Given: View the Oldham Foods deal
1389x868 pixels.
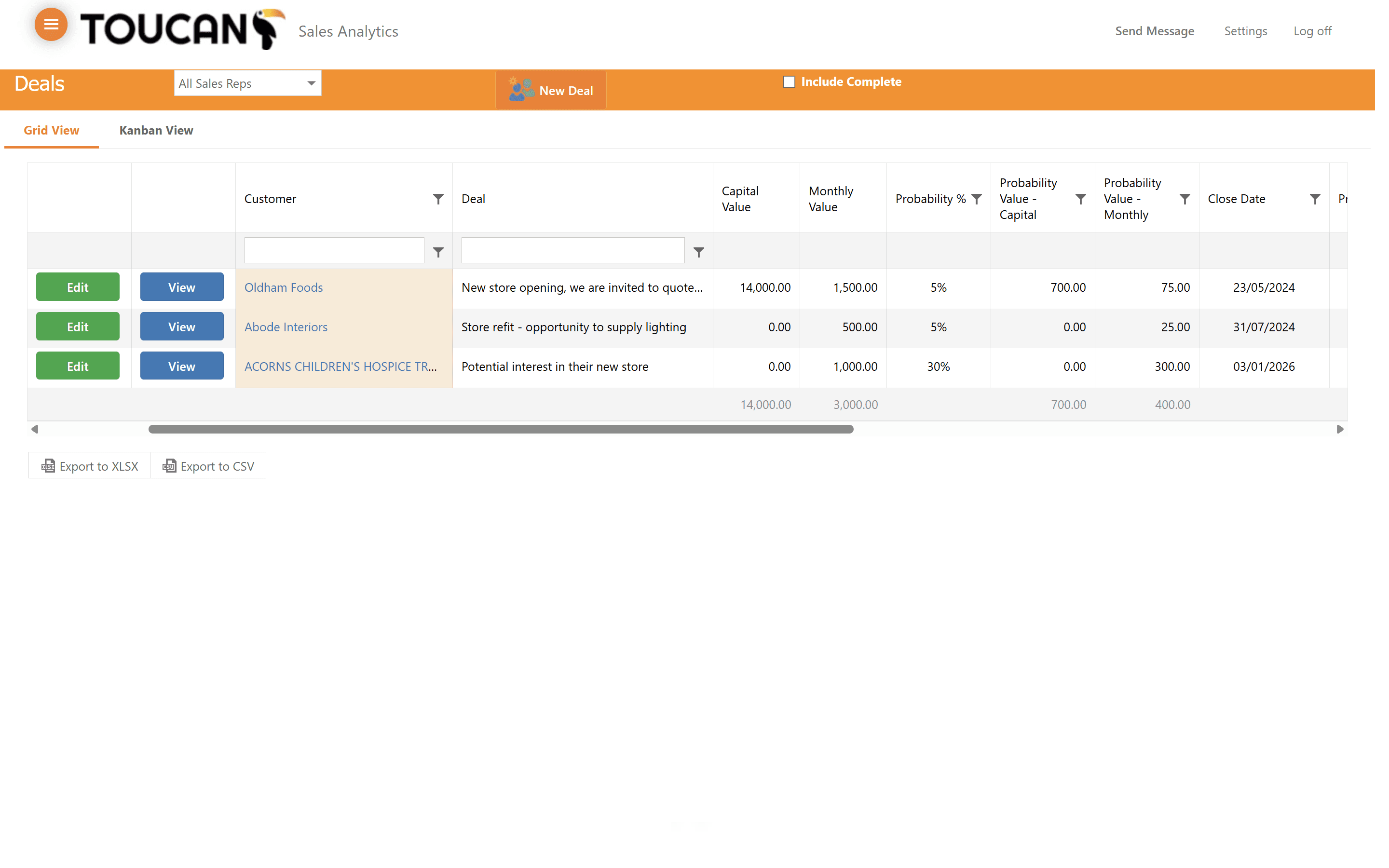Looking at the screenshot, I should (181, 287).
